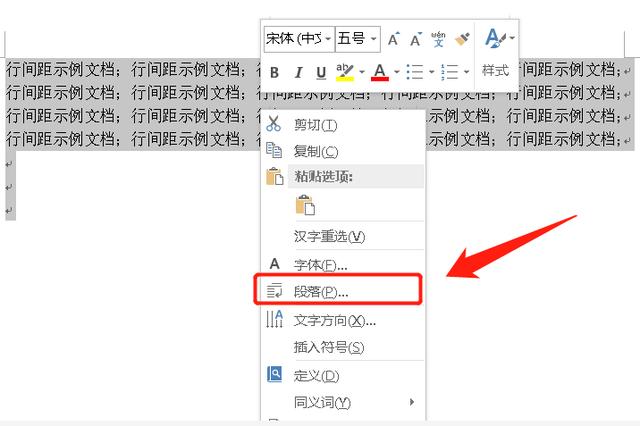Click the 粘贴选项 clipboard icon

(275, 177)
